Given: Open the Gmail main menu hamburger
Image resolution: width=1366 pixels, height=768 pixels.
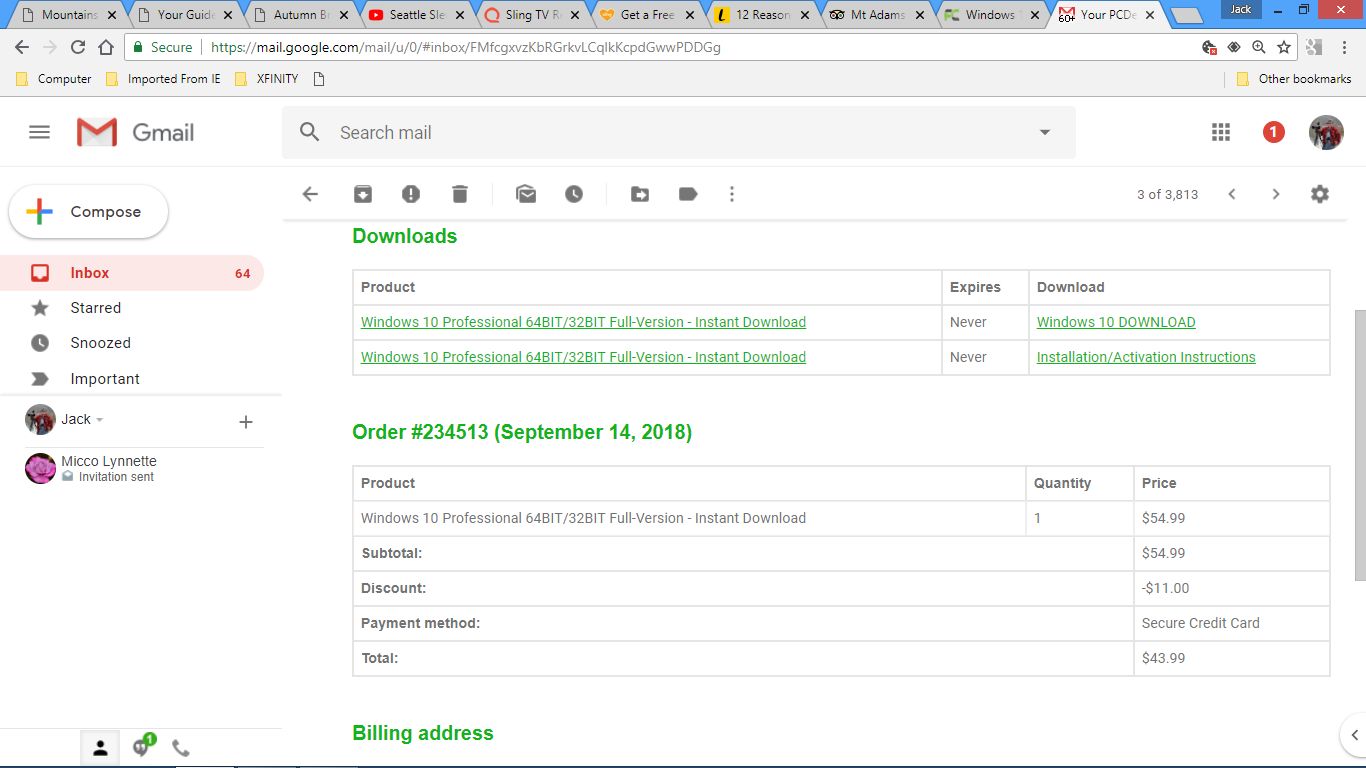Looking at the screenshot, I should coord(40,132).
